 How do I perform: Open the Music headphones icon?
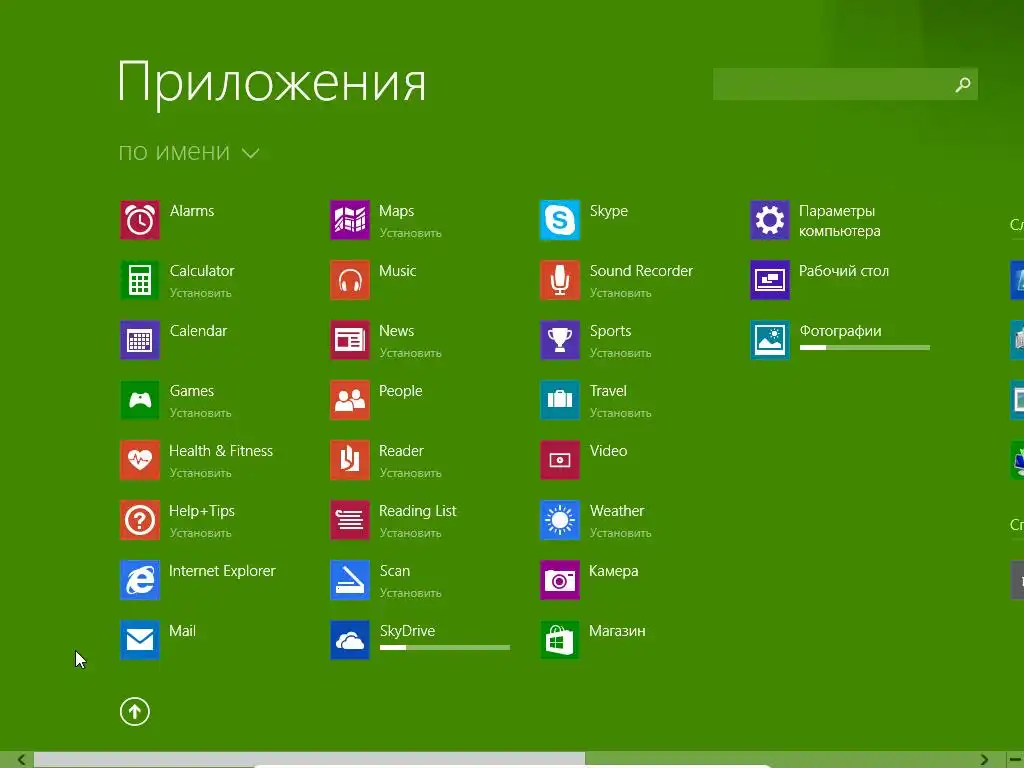(x=350, y=280)
